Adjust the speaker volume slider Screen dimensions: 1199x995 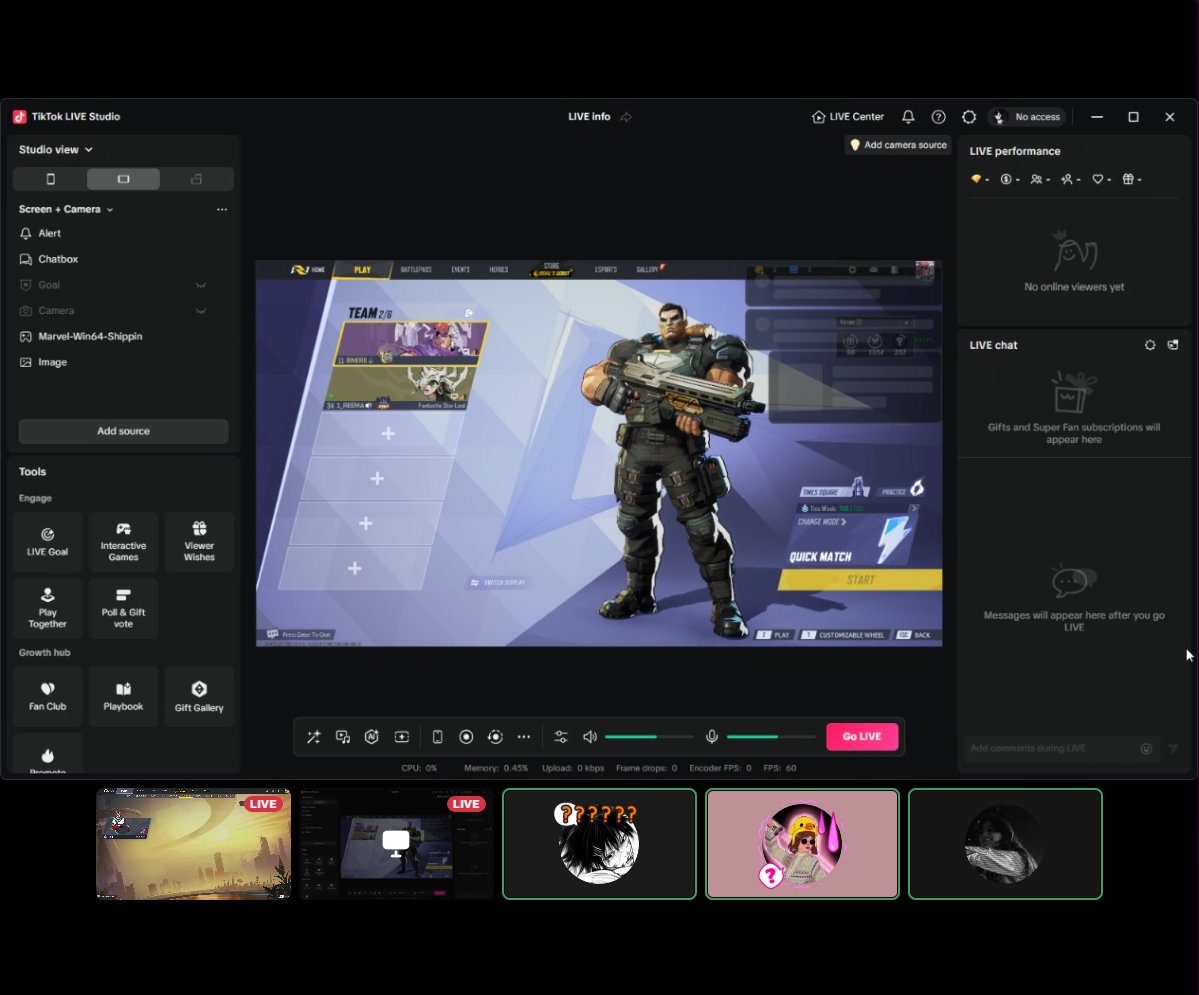(648, 736)
